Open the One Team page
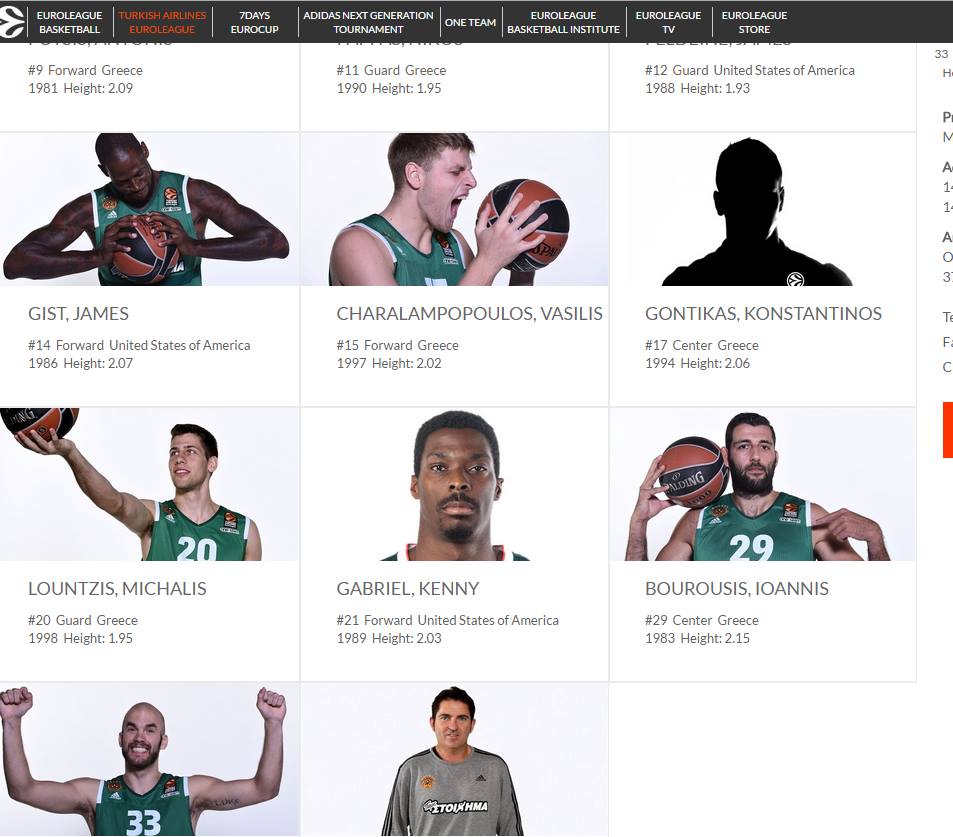This screenshot has height=837, width=953. pyautogui.click(x=470, y=22)
